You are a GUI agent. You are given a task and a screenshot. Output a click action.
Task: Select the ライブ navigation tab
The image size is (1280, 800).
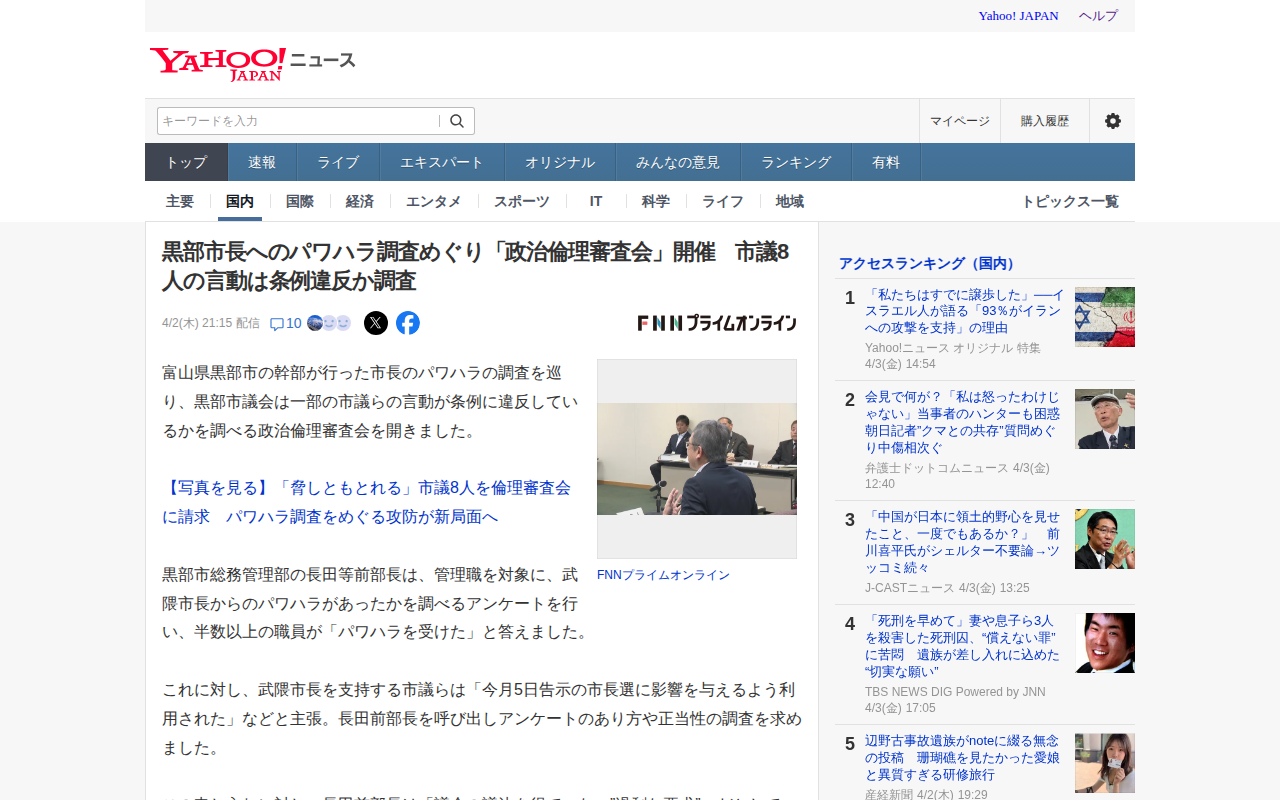(338, 162)
